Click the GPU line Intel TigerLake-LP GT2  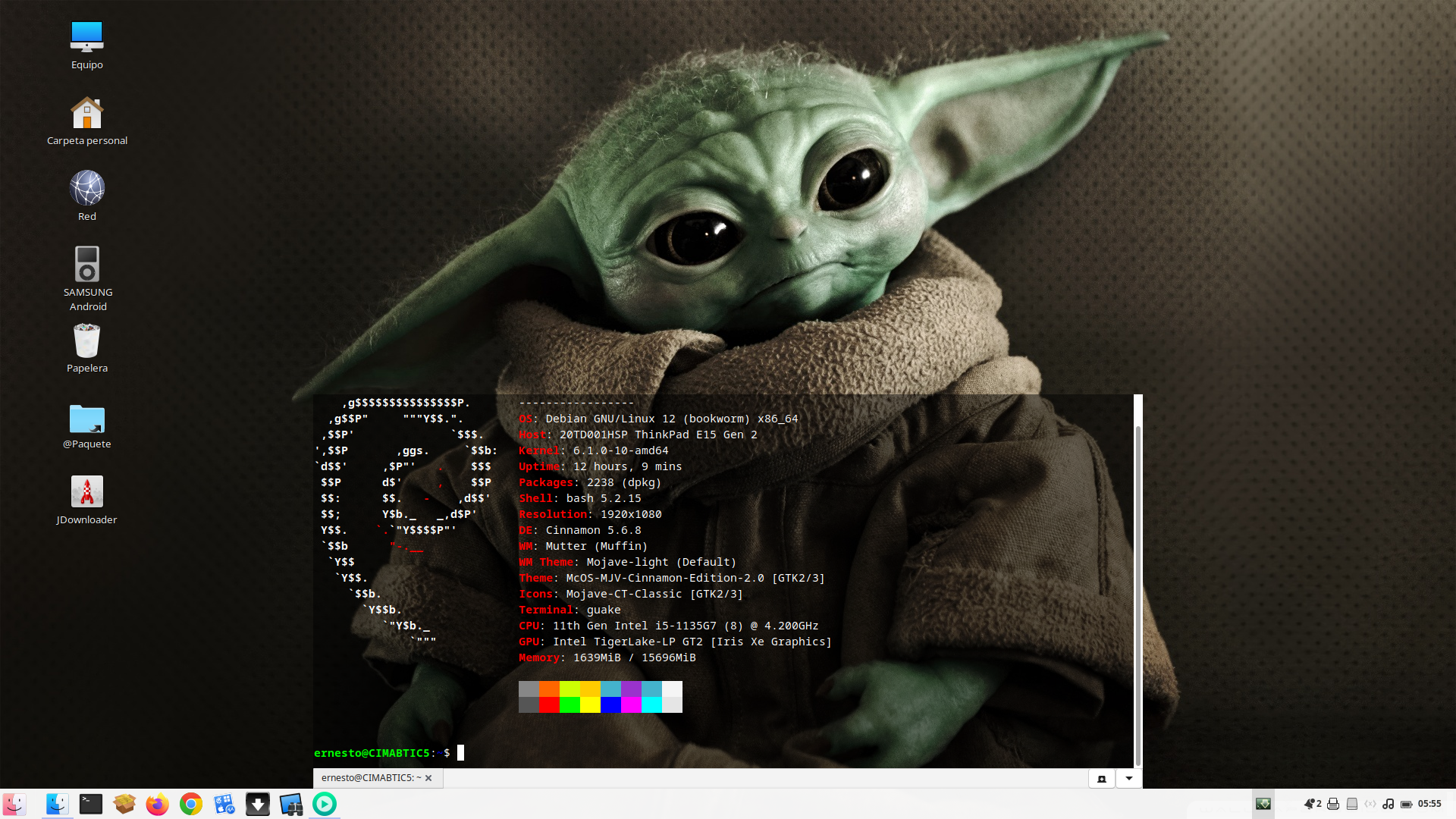[675, 642]
